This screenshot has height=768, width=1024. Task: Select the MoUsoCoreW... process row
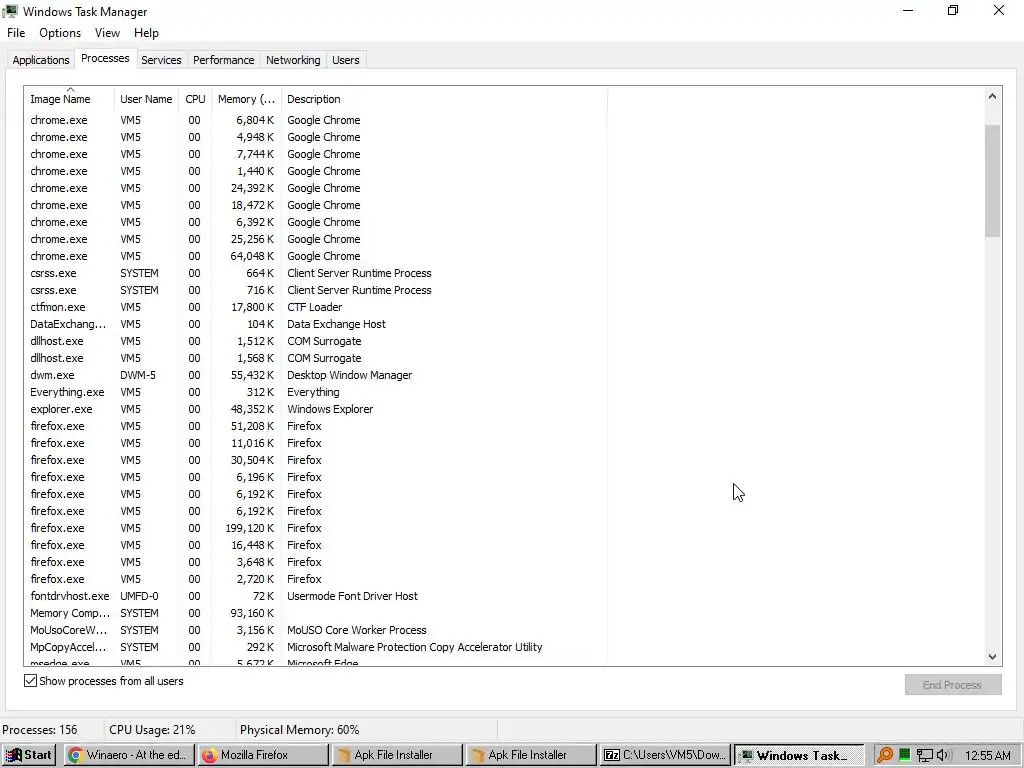pyautogui.click(x=316, y=630)
